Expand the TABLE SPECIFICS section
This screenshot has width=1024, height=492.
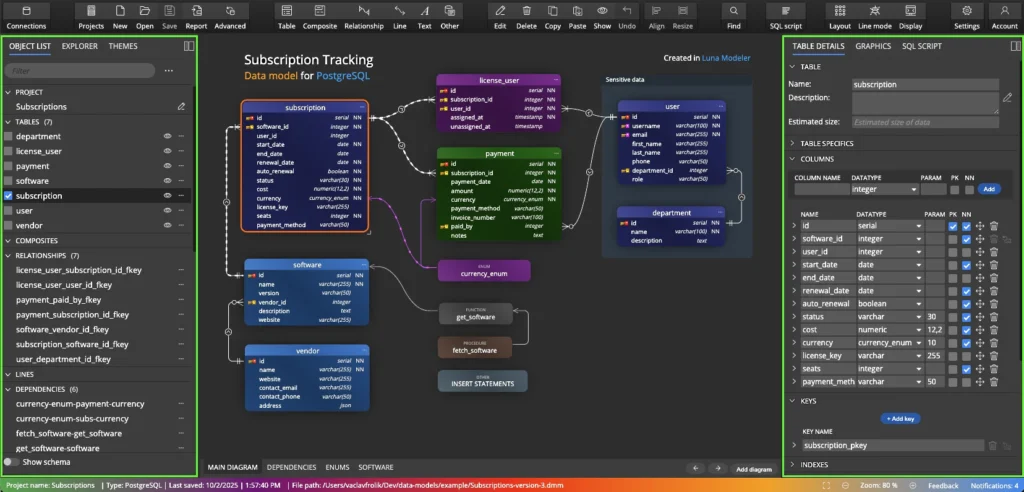click(793, 143)
